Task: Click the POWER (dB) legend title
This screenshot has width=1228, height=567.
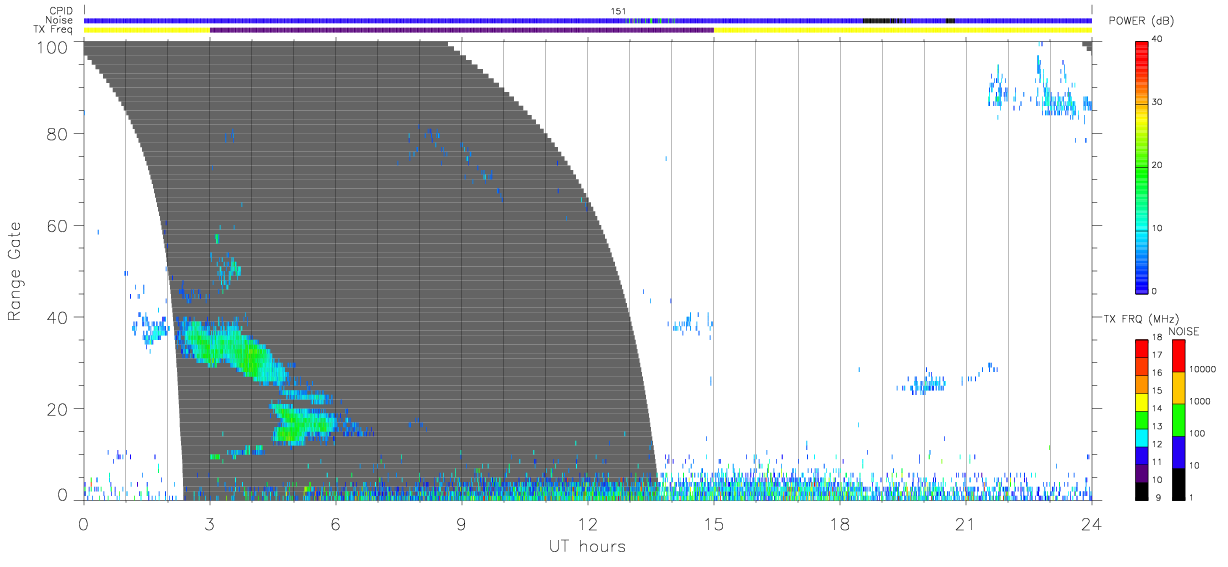Action: click(1142, 22)
